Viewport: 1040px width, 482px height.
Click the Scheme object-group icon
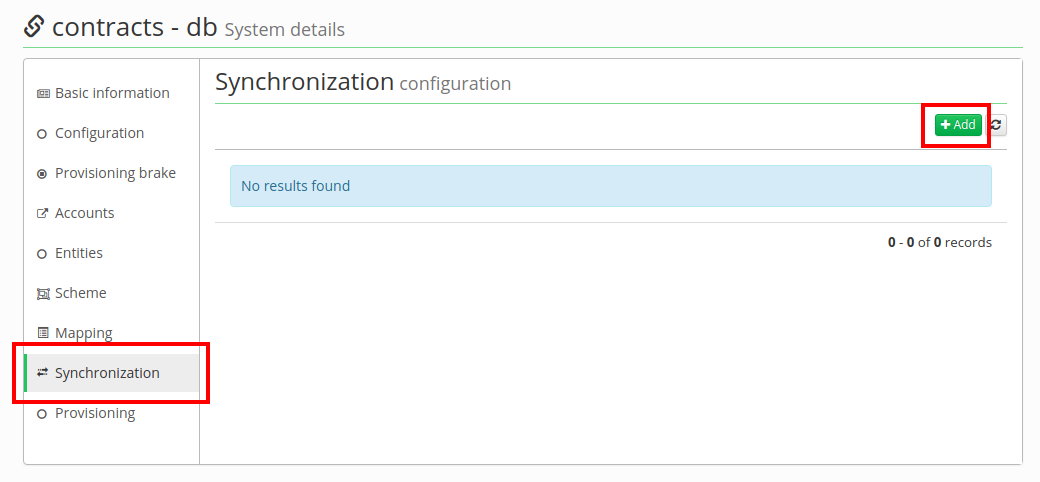pyautogui.click(x=42, y=294)
